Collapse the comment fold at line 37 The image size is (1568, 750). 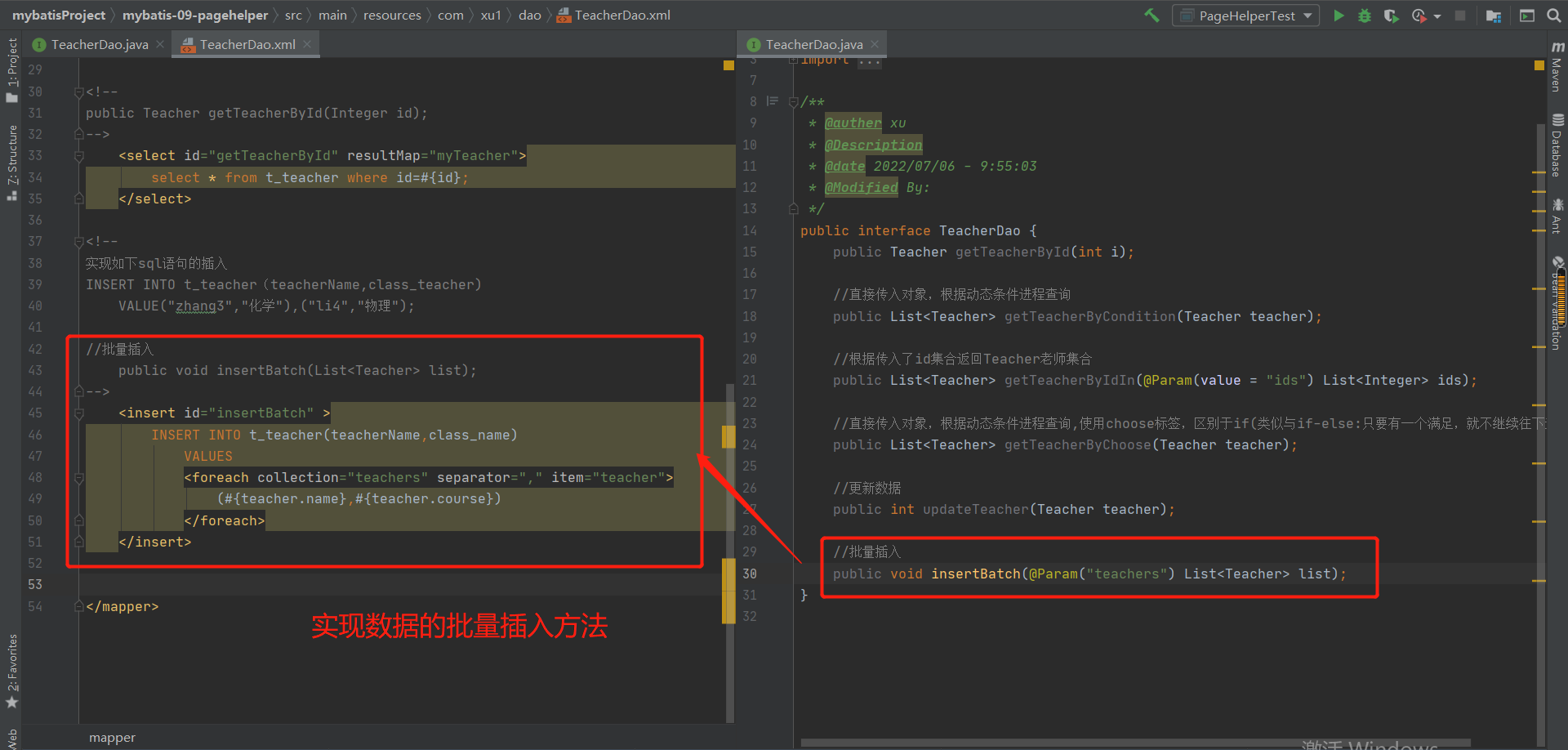(x=79, y=242)
